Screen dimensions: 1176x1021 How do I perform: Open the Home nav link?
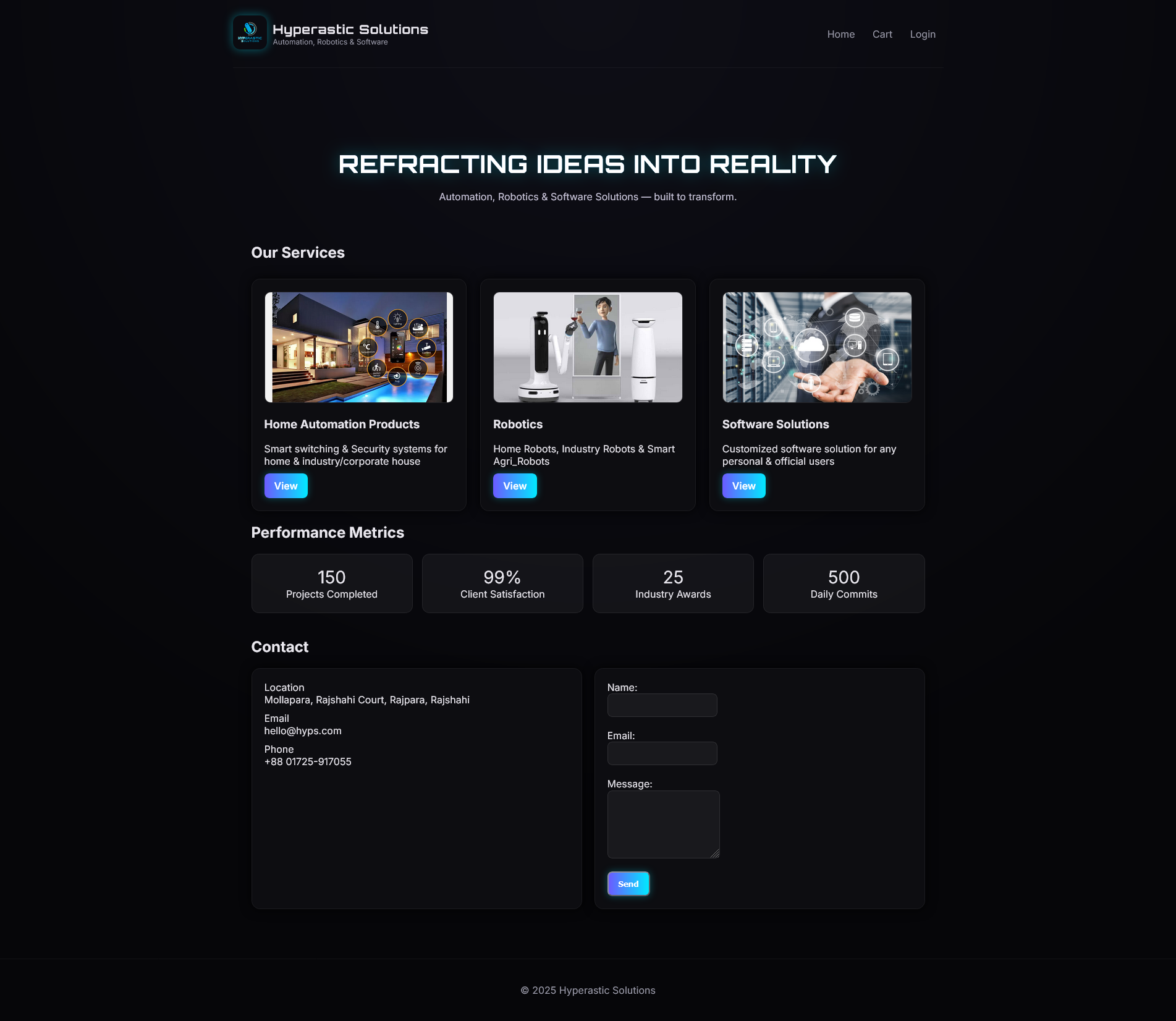click(840, 34)
